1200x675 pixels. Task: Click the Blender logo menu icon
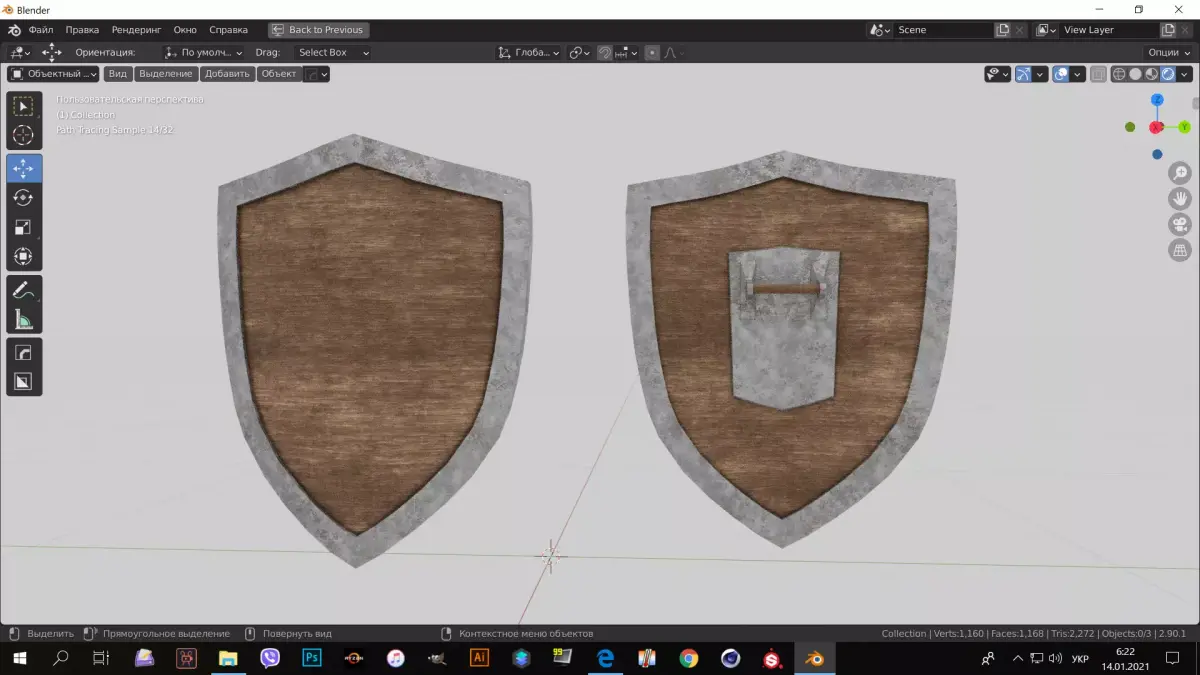(x=14, y=30)
